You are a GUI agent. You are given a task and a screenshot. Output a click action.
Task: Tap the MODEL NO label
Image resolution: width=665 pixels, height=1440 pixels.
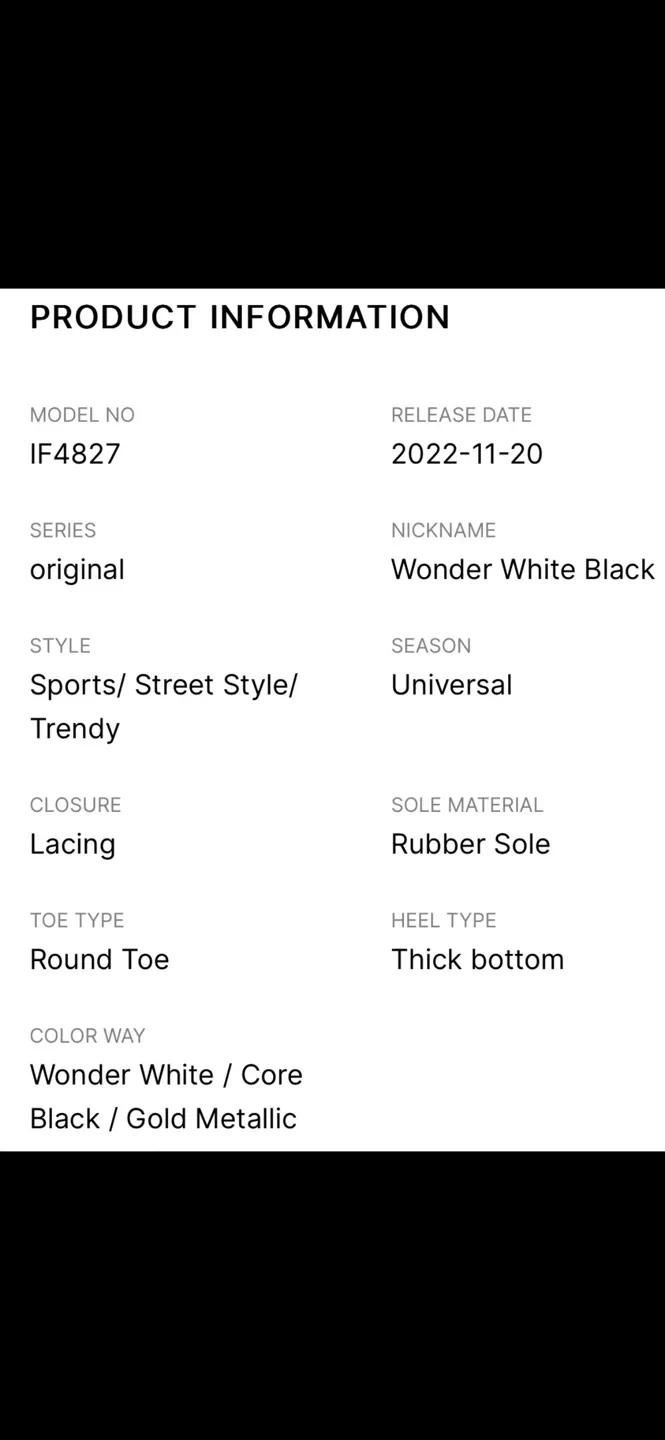pos(82,415)
